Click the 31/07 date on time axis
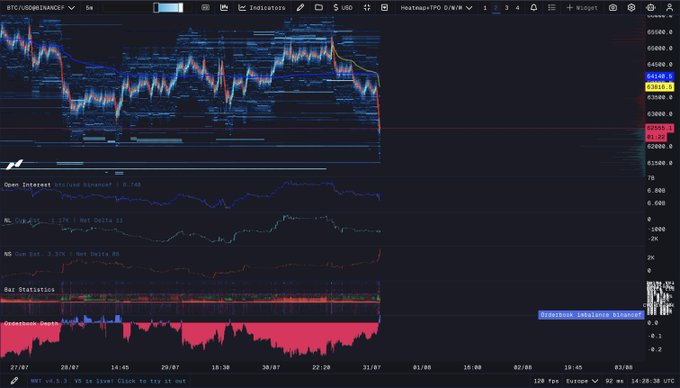This screenshot has width=680, height=388. pyautogui.click(x=372, y=367)
